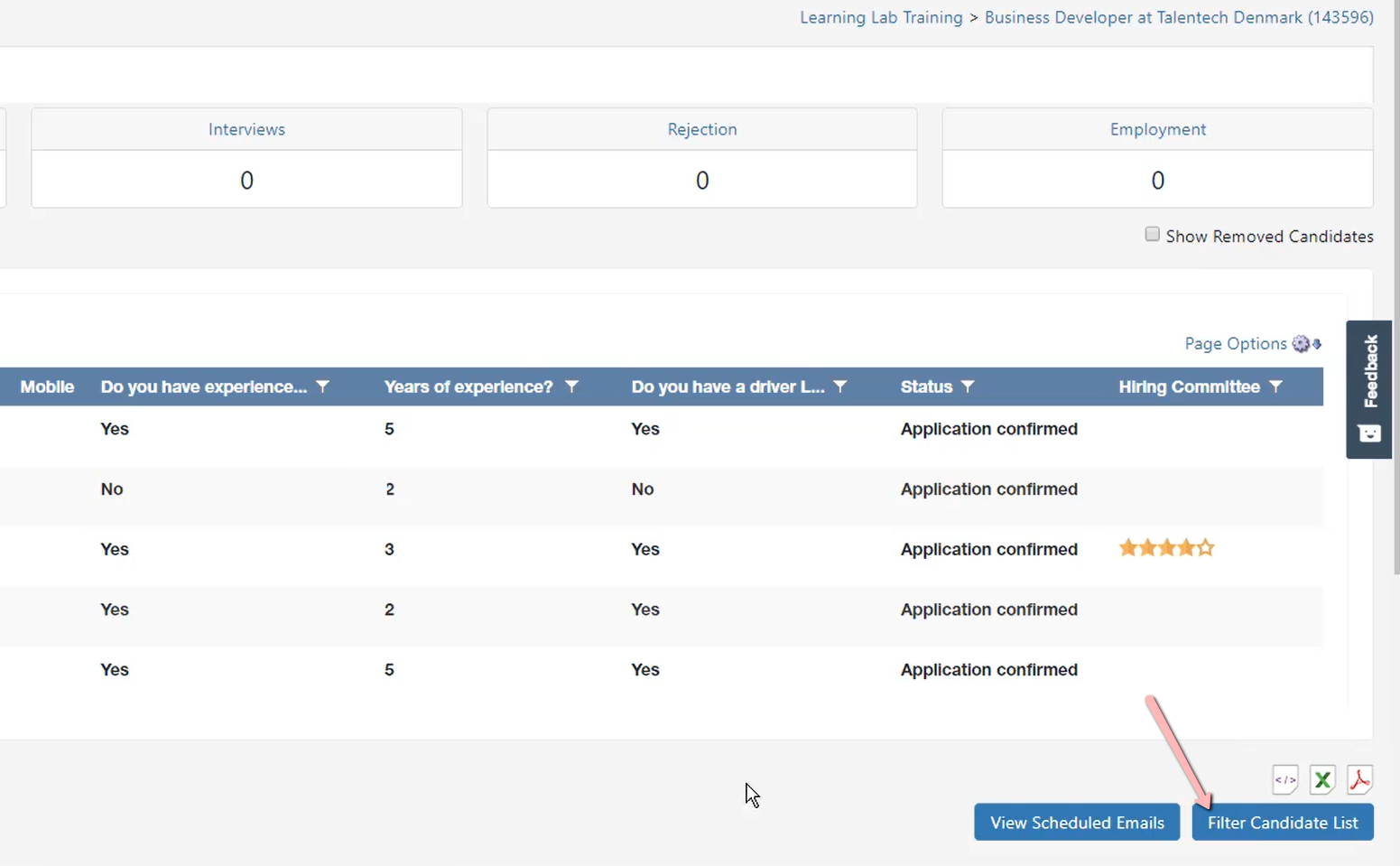This screenshot has height=866, width=1400.
Task: Export candidate list to Excel
Action: pos(1322,779)
